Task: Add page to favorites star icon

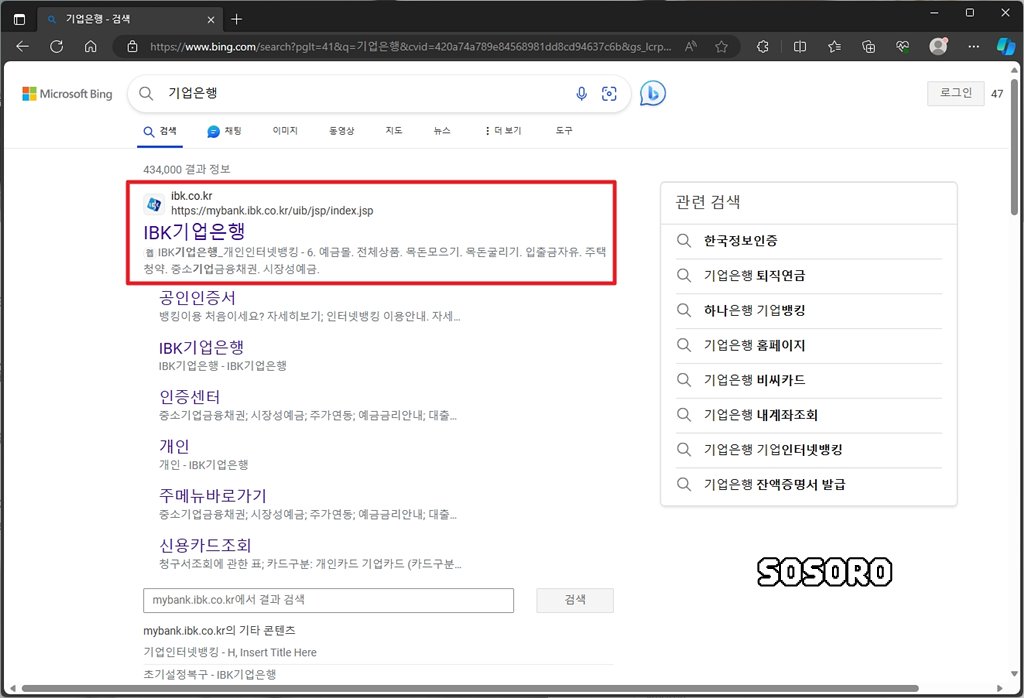Action: coord(721,46)
